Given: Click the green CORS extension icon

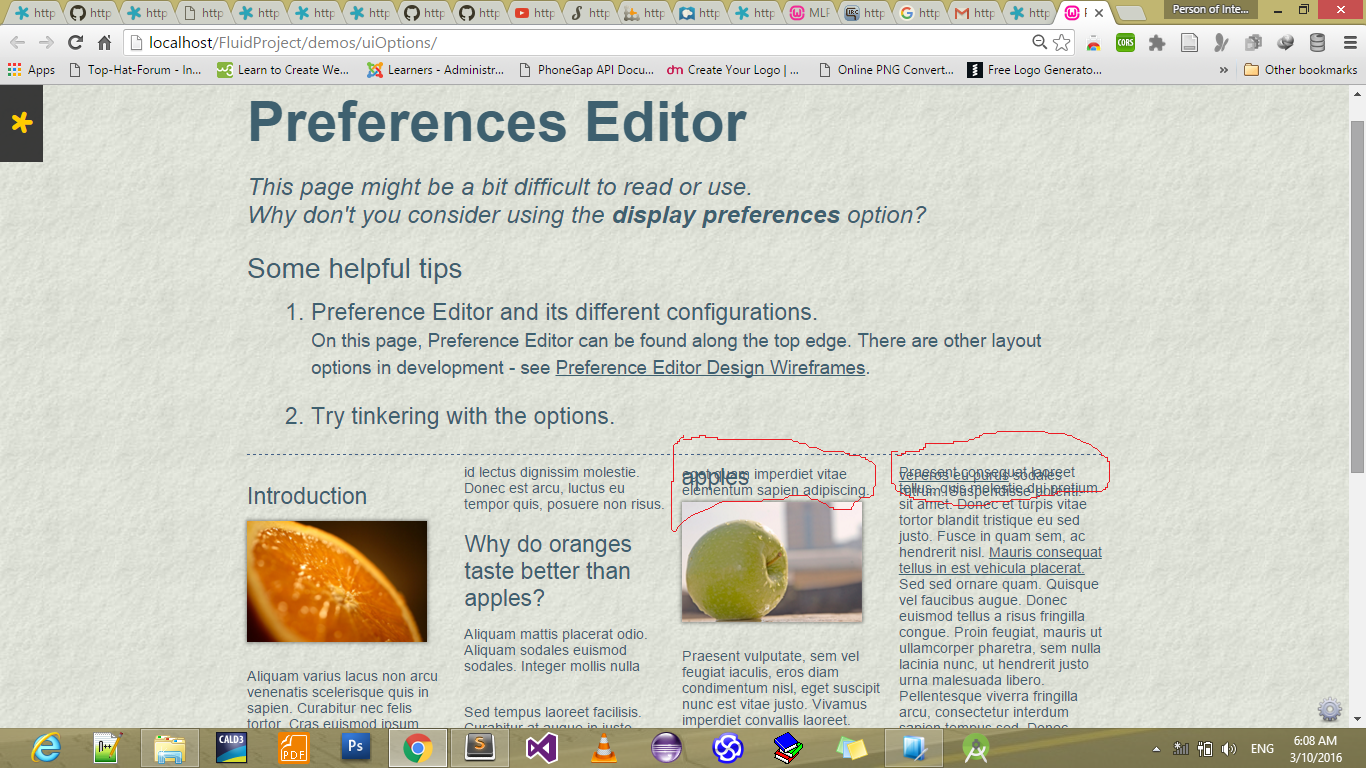Looking at the screenshot, I should 1125,42.
